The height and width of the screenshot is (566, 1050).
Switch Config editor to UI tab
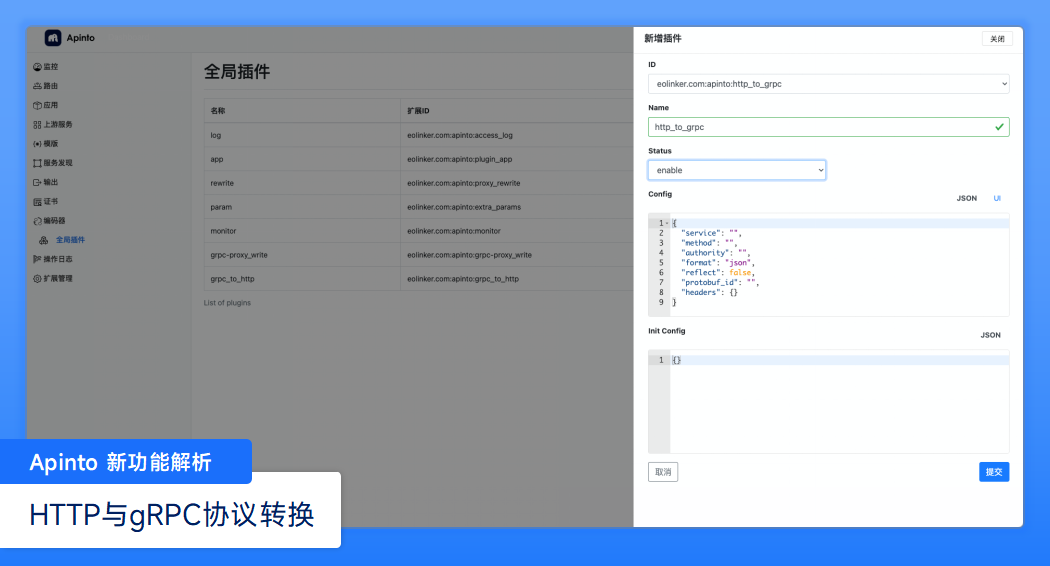point(997,198)
